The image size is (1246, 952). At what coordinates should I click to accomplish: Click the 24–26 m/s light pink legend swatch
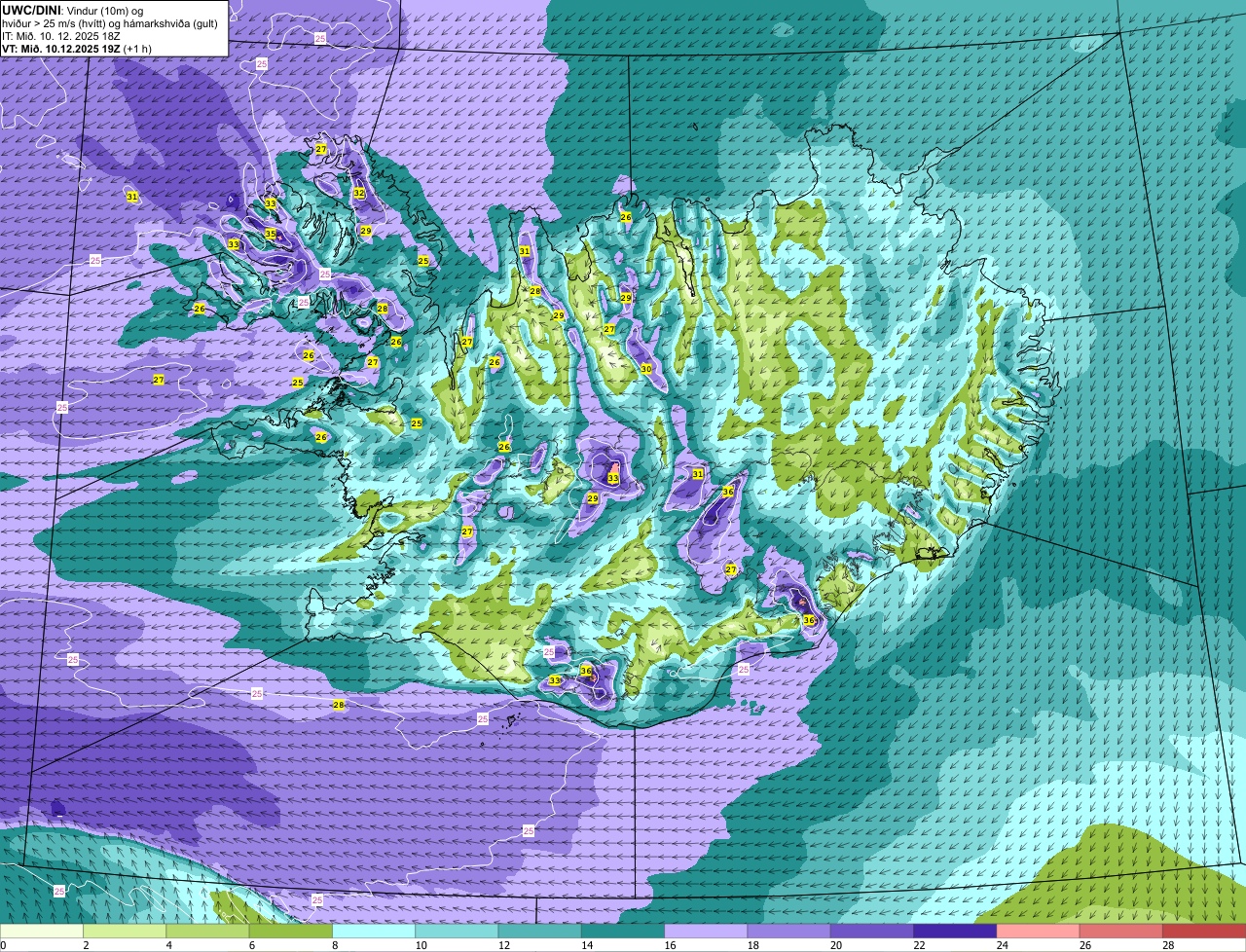(x=1039, y=932)
